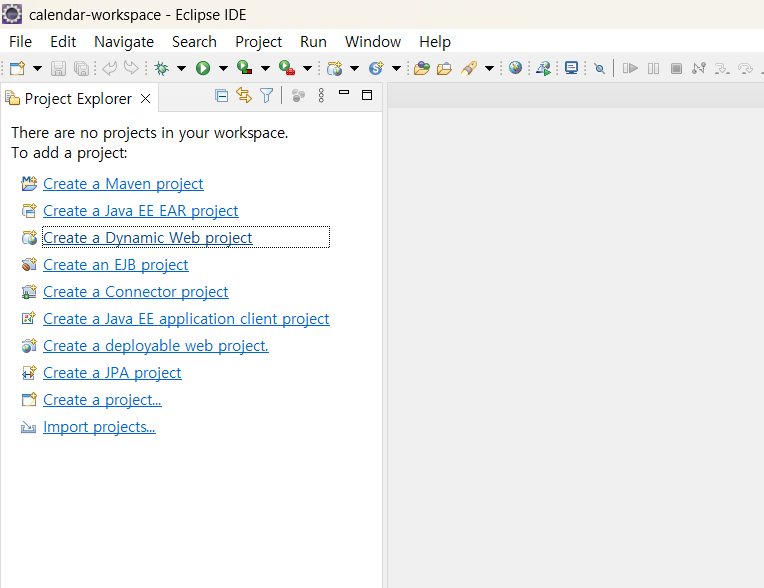
Task: Expand the Debug dropdown arrow
Action: [181, 69]
